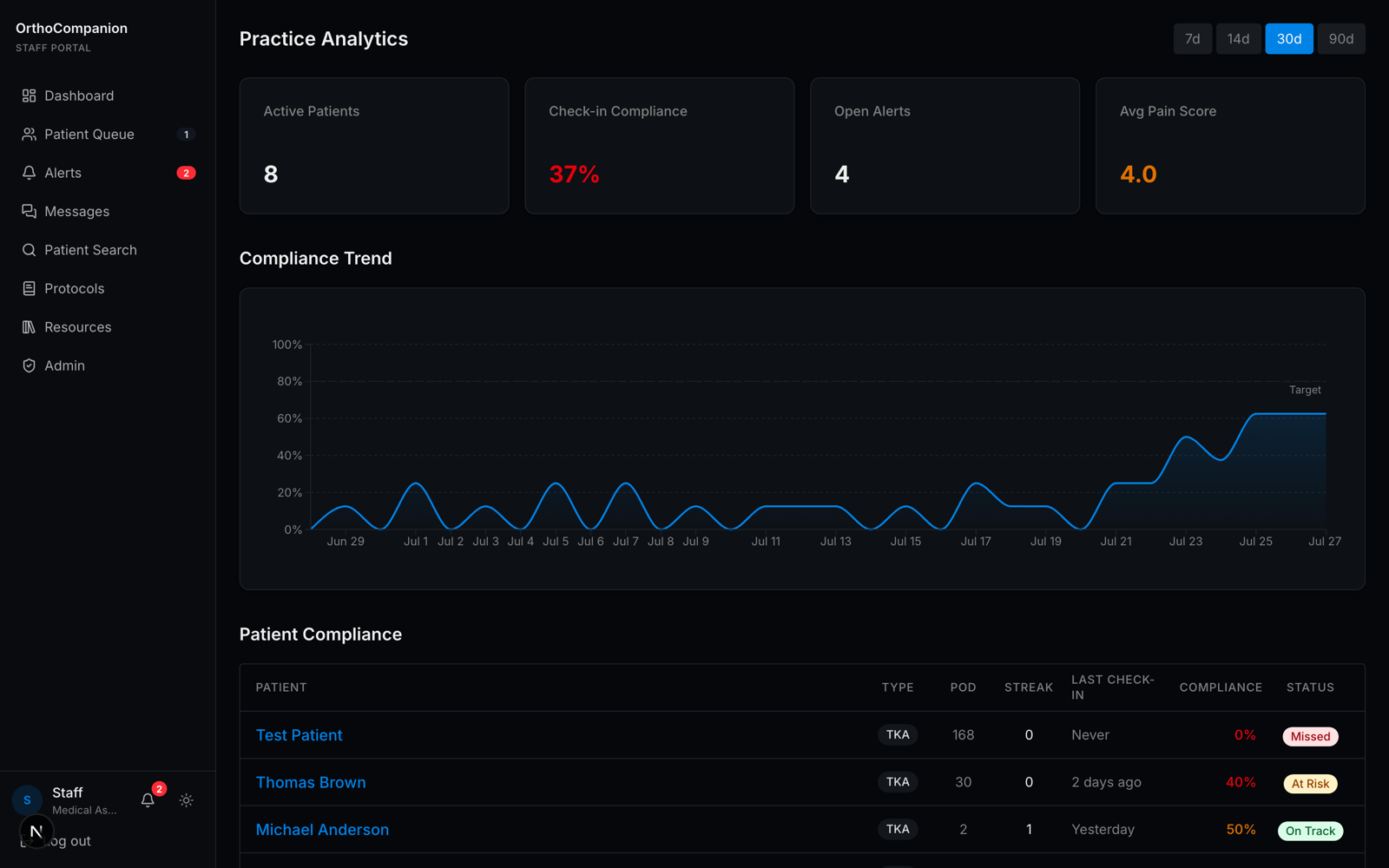Click the COMPLIANCE column header
1389x868 pixels.
click(x=1221, y=687)
